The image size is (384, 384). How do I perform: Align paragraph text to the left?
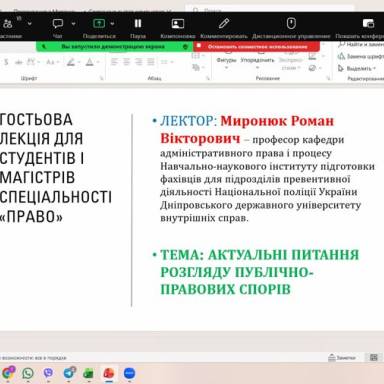tap(114, 62)
